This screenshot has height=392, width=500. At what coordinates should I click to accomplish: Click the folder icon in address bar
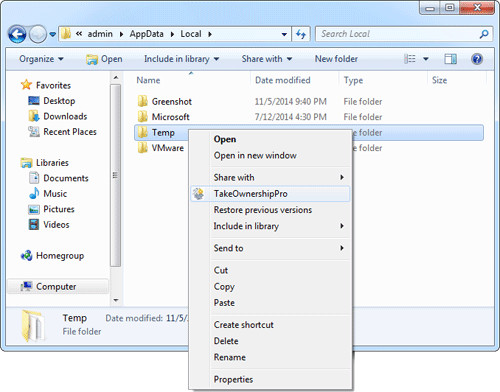(x=66, y=34)
